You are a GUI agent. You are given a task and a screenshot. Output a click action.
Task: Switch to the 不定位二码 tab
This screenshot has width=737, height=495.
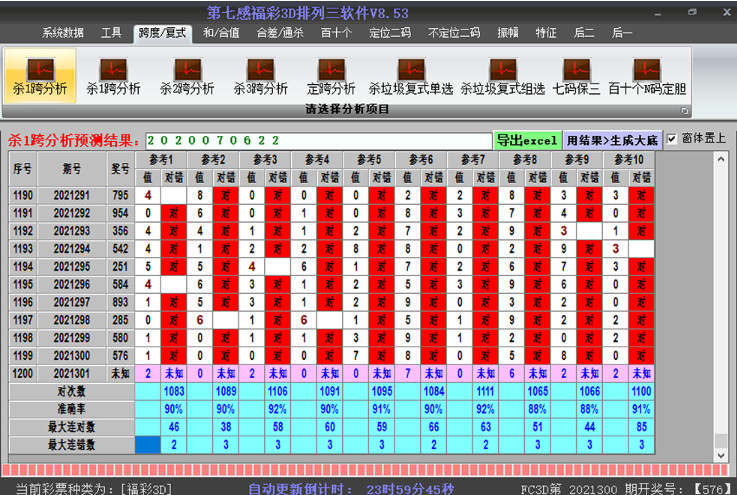click(454, 33)
